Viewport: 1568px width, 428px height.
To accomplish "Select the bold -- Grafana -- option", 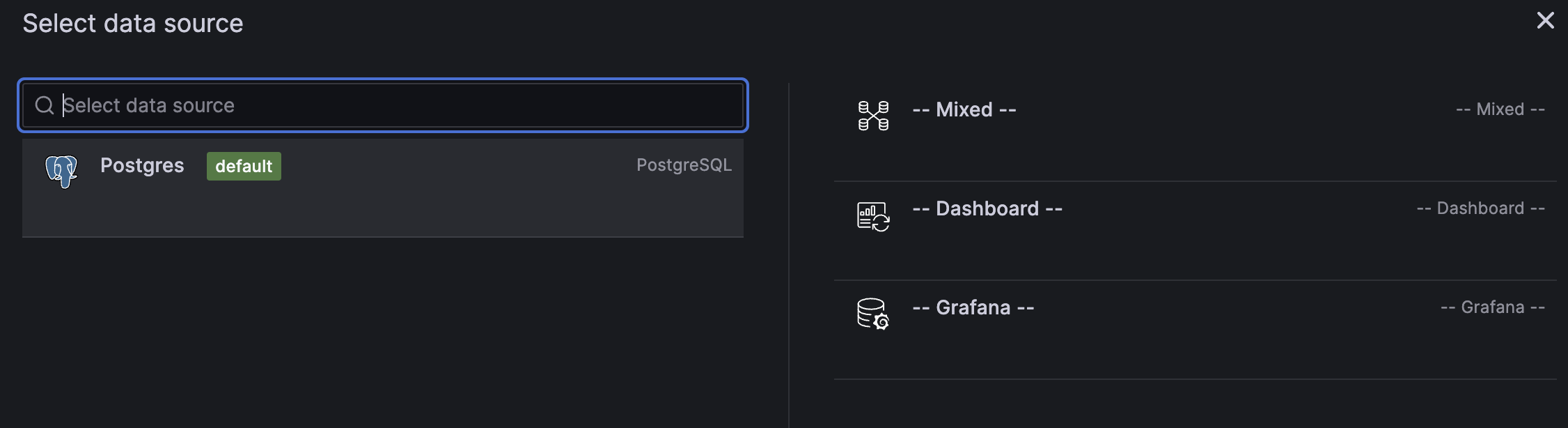I will tap(973, 307).
